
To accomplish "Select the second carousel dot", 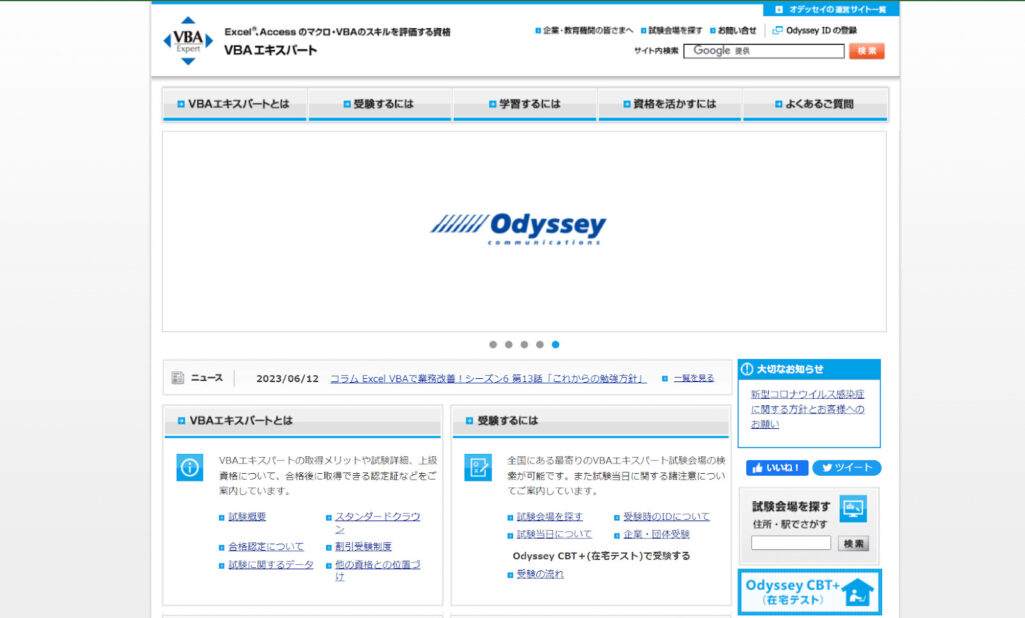I will pyautogui.click(x=509, y=345).
